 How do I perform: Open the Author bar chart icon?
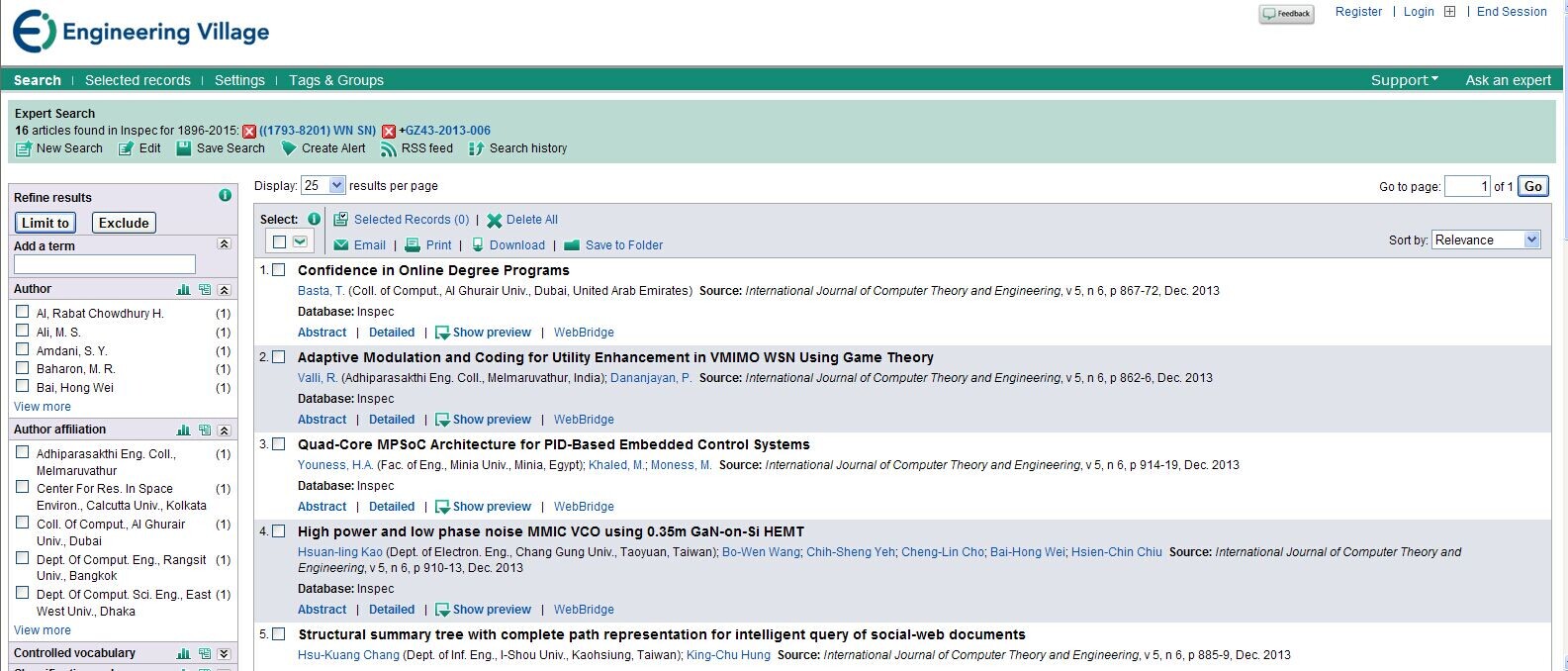[183, 290]
